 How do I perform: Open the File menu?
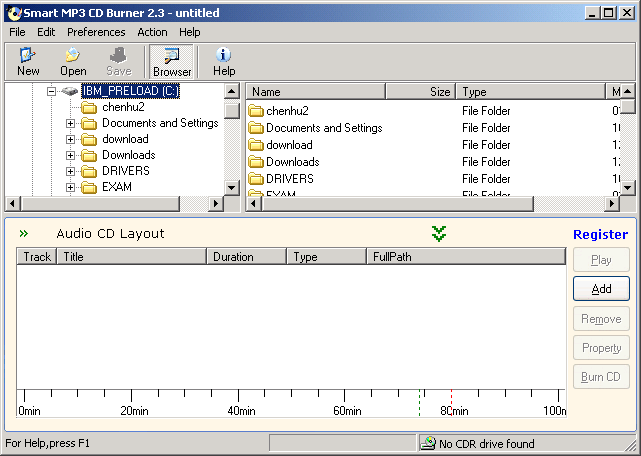pyautogui.click(x=17, y=32)
